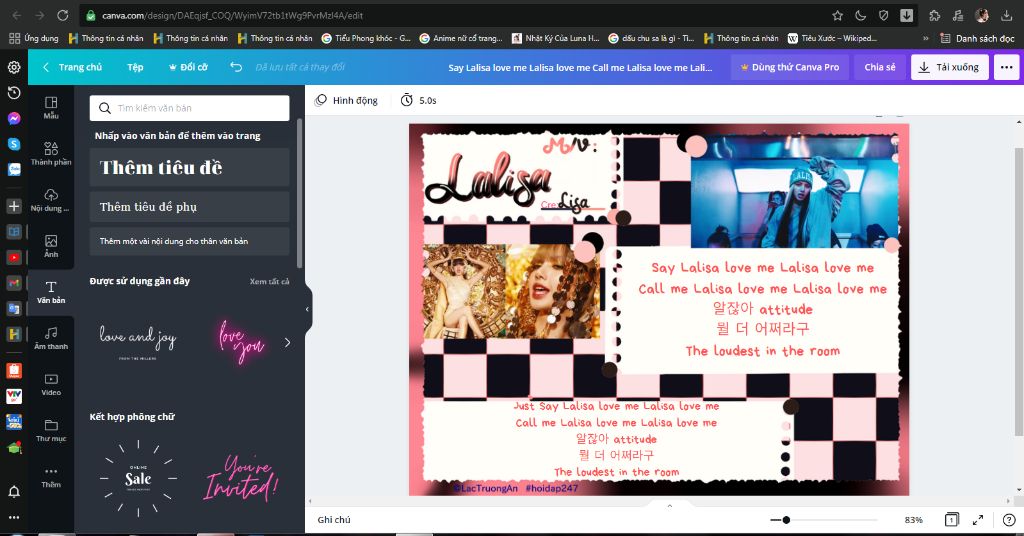This screenshot has height=536, width=1024.
Task: Open the three-dot more menu in header
Action: (1006, 67)
